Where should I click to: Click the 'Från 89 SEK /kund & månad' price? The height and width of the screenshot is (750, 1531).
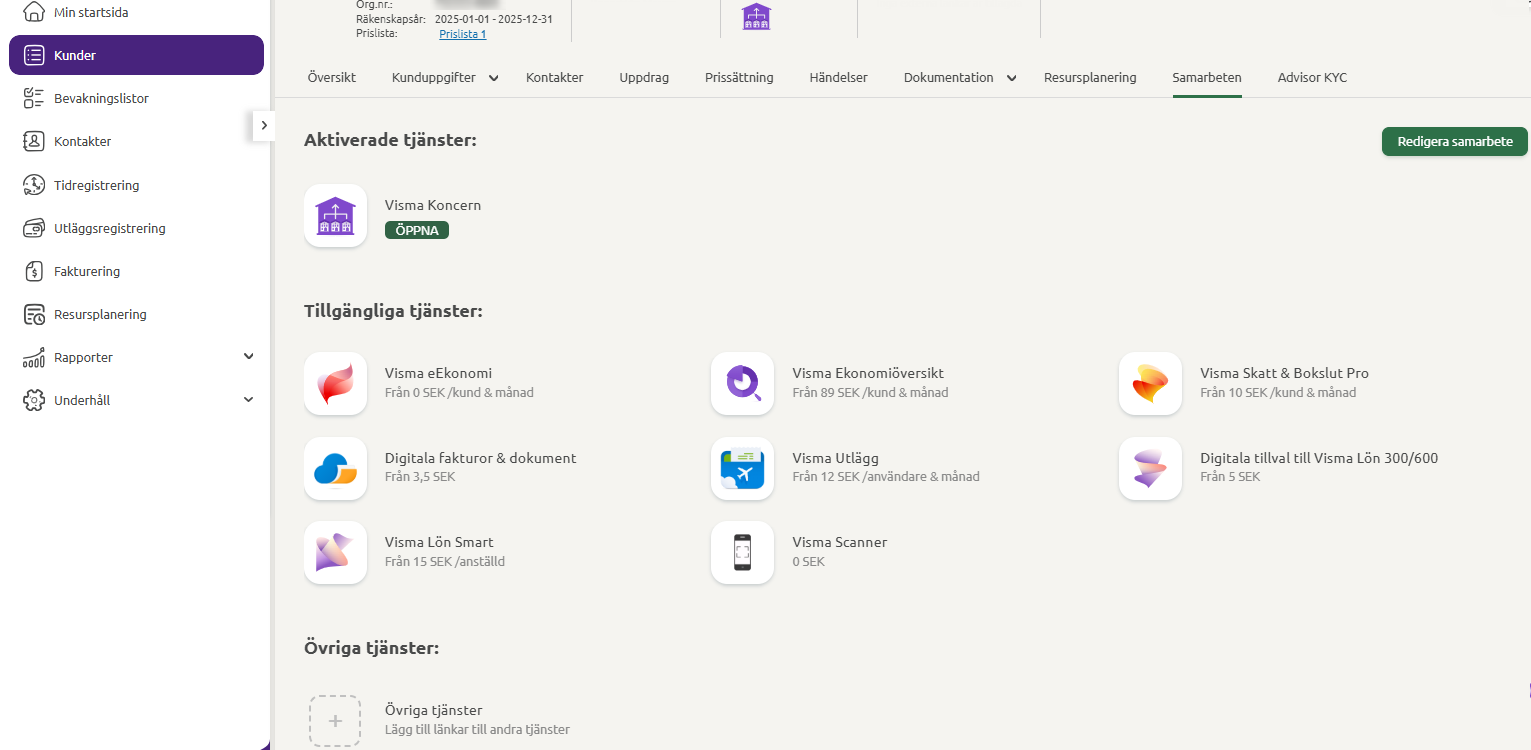coord(870,392)
